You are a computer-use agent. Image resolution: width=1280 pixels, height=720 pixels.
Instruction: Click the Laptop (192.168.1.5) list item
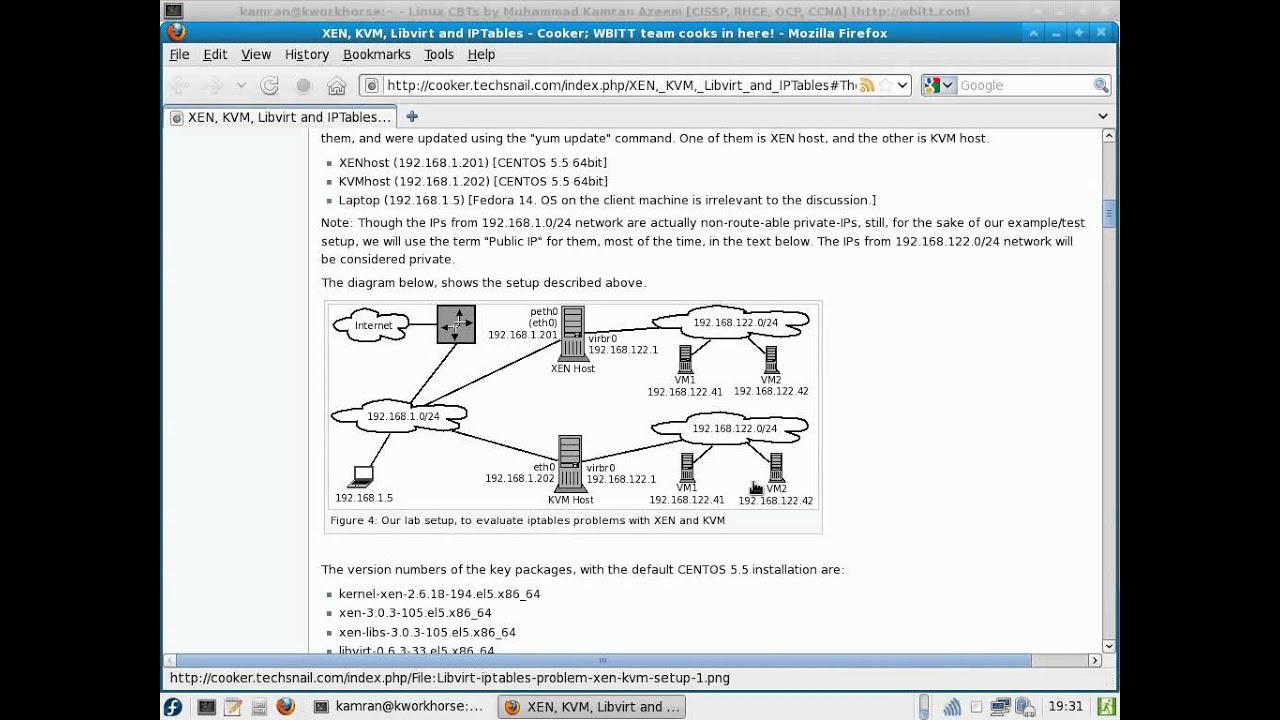pos(607,200)
